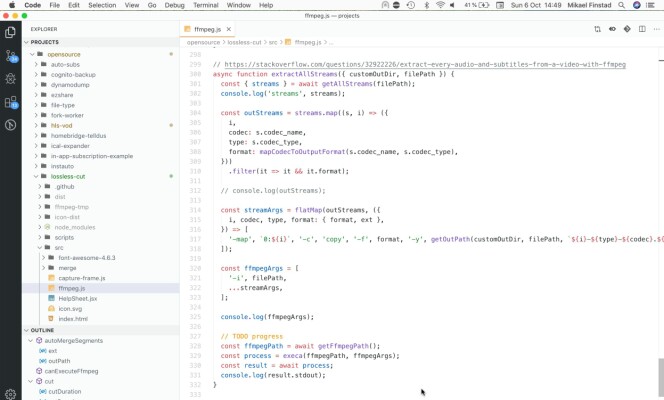The width and height of the screenshot is (664, 400).
Task: Open the Extensions view in activity bar
Action: point(10,102)
